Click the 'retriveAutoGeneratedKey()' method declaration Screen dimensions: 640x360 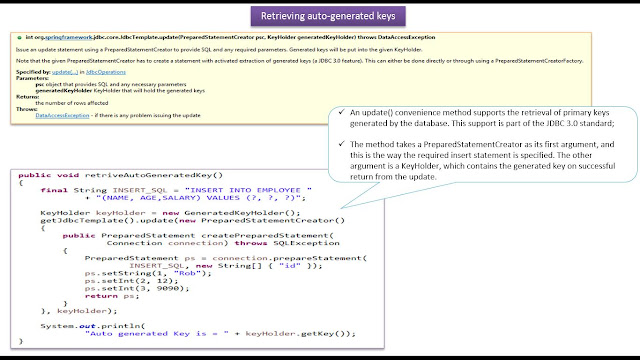(120, 175)
